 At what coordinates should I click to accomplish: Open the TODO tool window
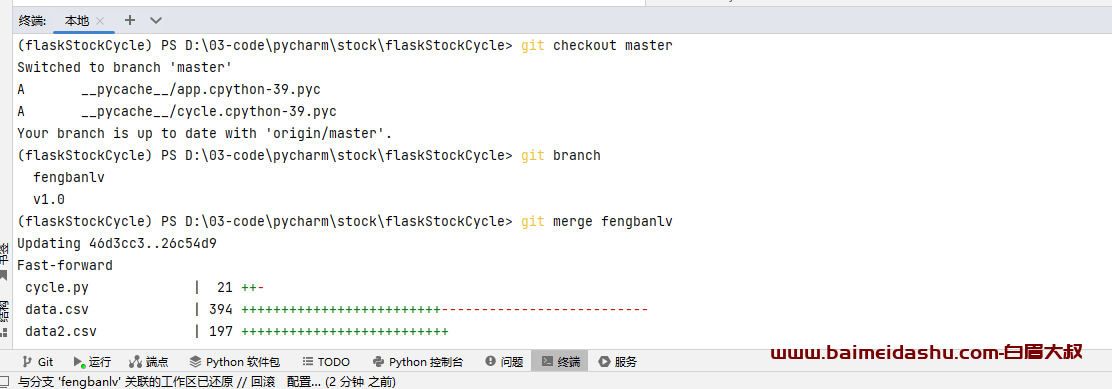tap(326, 361)
